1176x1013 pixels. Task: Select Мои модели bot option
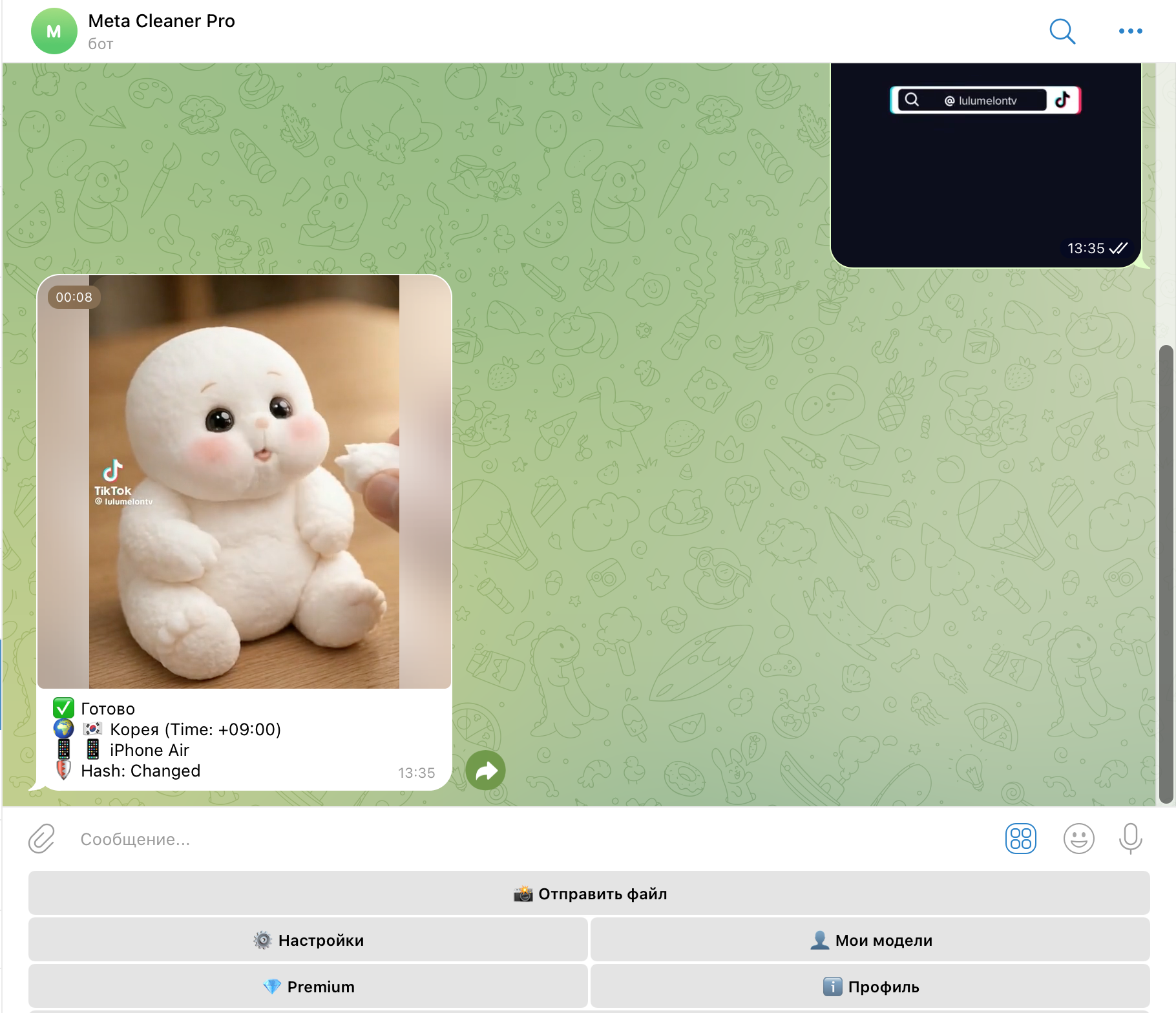870,940
